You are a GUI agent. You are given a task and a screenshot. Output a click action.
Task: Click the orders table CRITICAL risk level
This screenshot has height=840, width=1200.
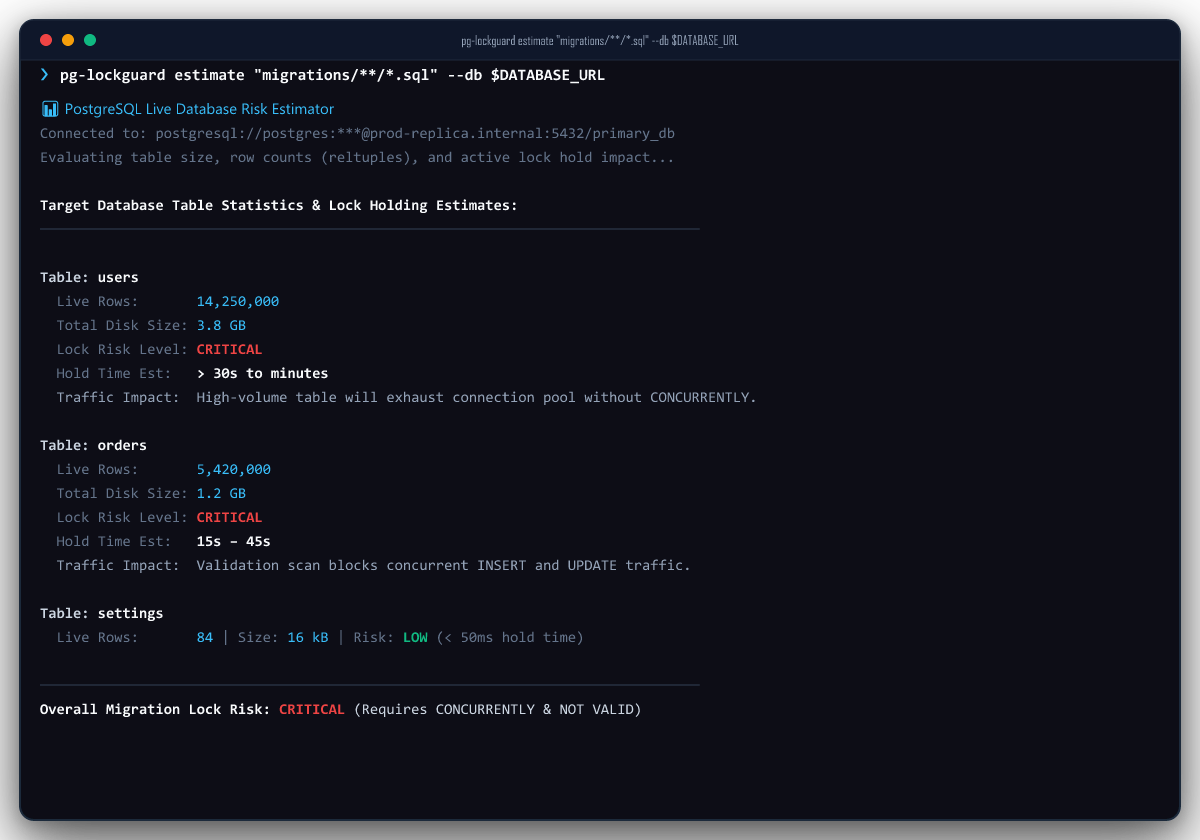coord(229,517)
